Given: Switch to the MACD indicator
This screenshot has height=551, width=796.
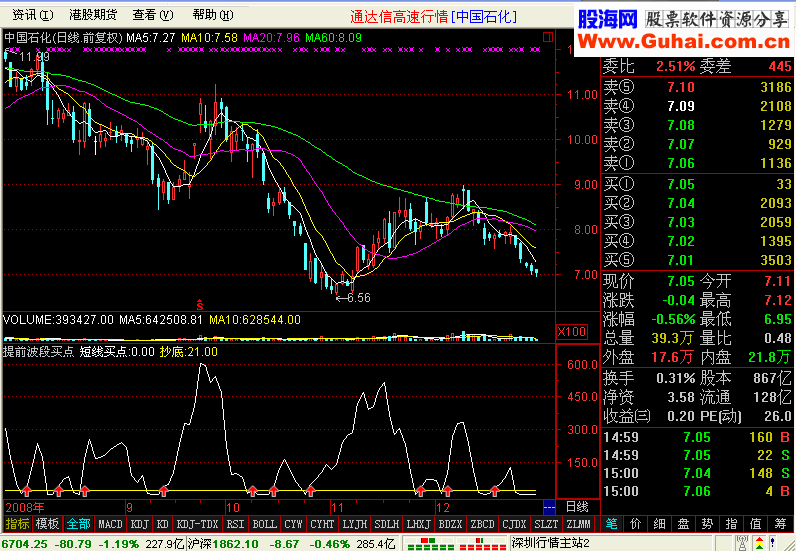Looking at the screenshot, I should 110,524.
